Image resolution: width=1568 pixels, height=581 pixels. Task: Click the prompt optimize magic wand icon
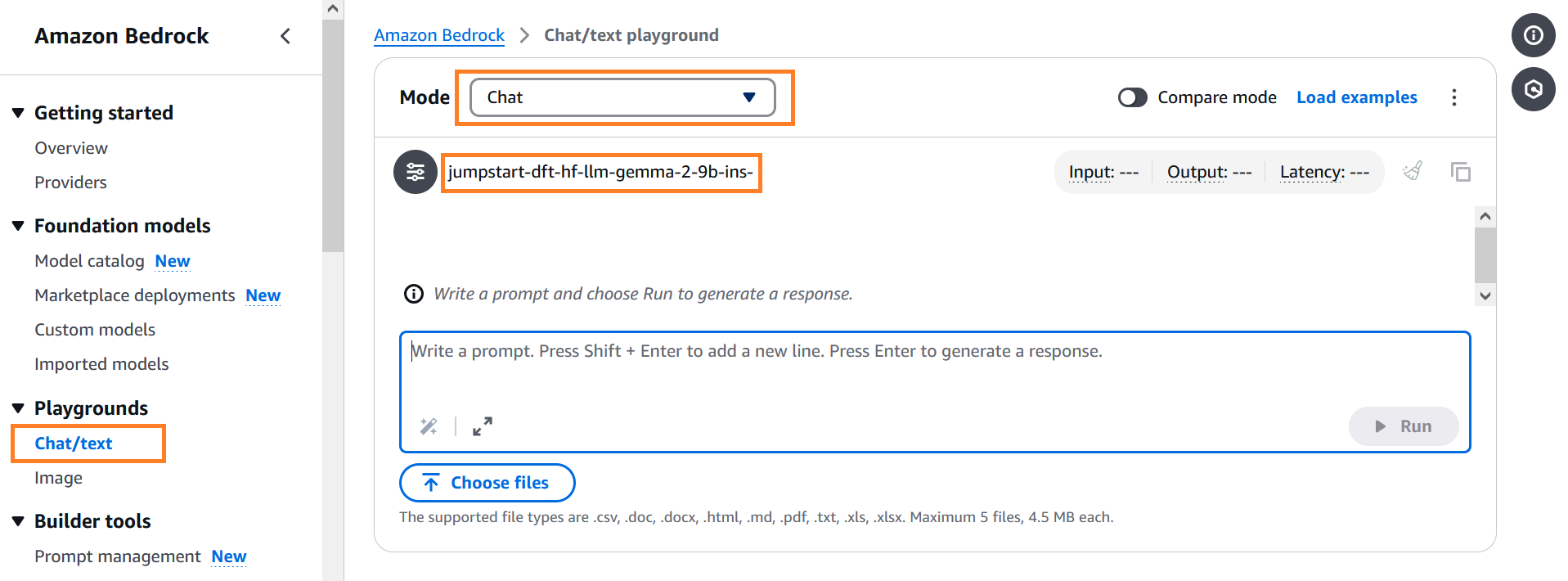pos(429,426)
